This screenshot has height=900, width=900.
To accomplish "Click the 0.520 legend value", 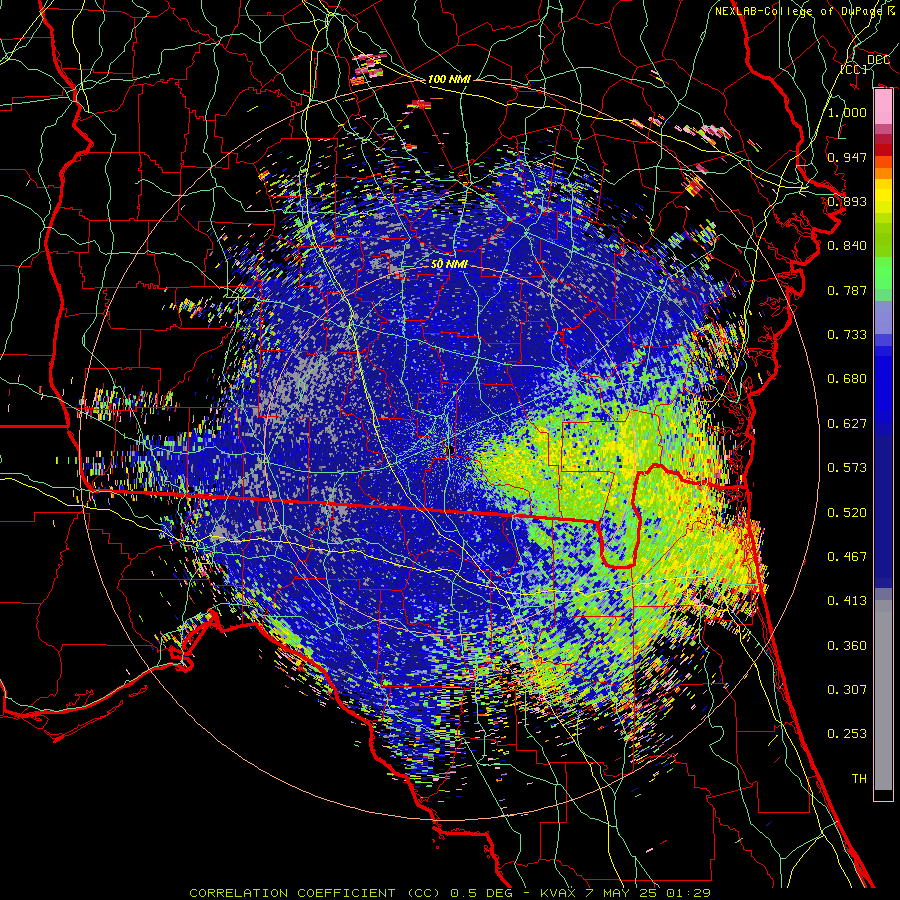I will click(847, 513).
